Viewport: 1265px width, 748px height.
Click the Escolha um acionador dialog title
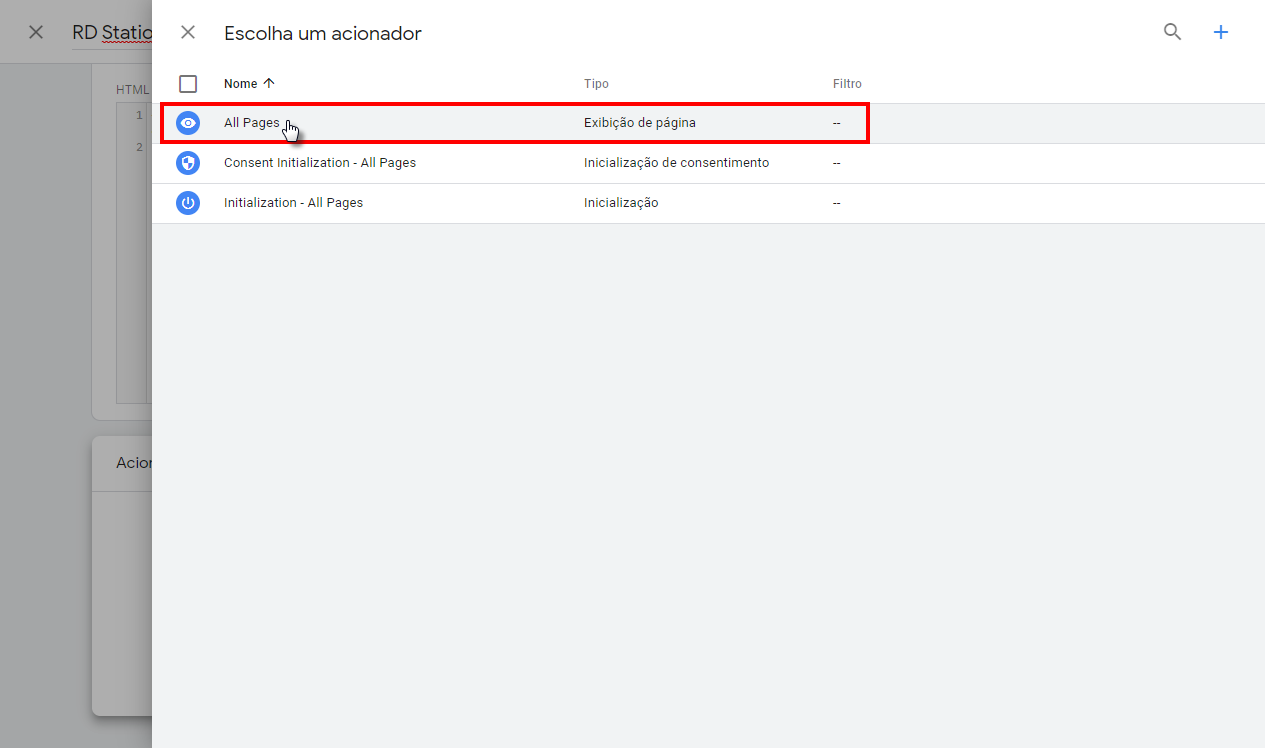point(322,33)
